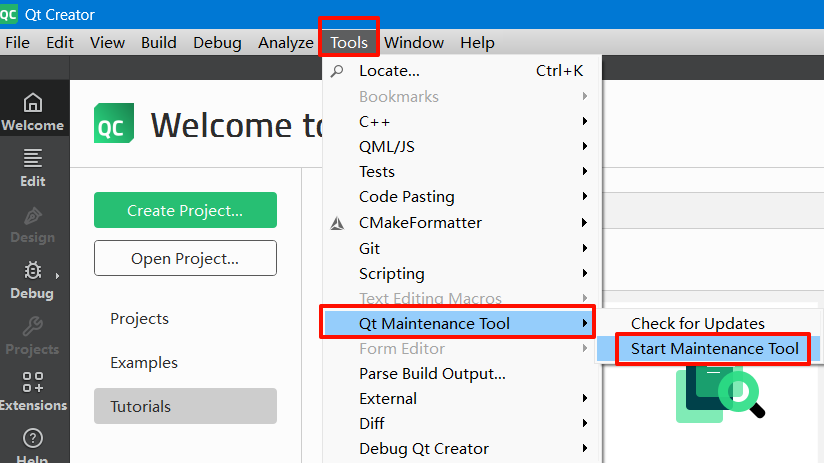
Task: Expand the C++ submenu
Action: pyautogui.click(x=462, y=121)
